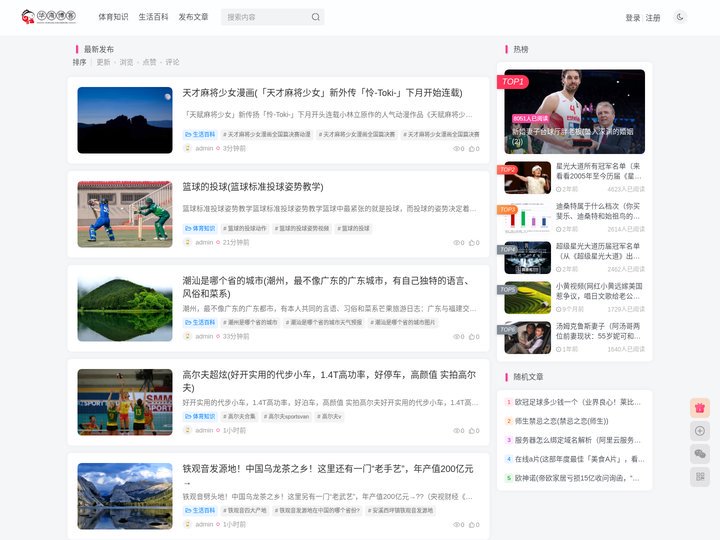The height and width of the screenshot is (540, 720).
Task: Click the green hill thumbnail of 潮汕 post
Action: coord(125,308)
